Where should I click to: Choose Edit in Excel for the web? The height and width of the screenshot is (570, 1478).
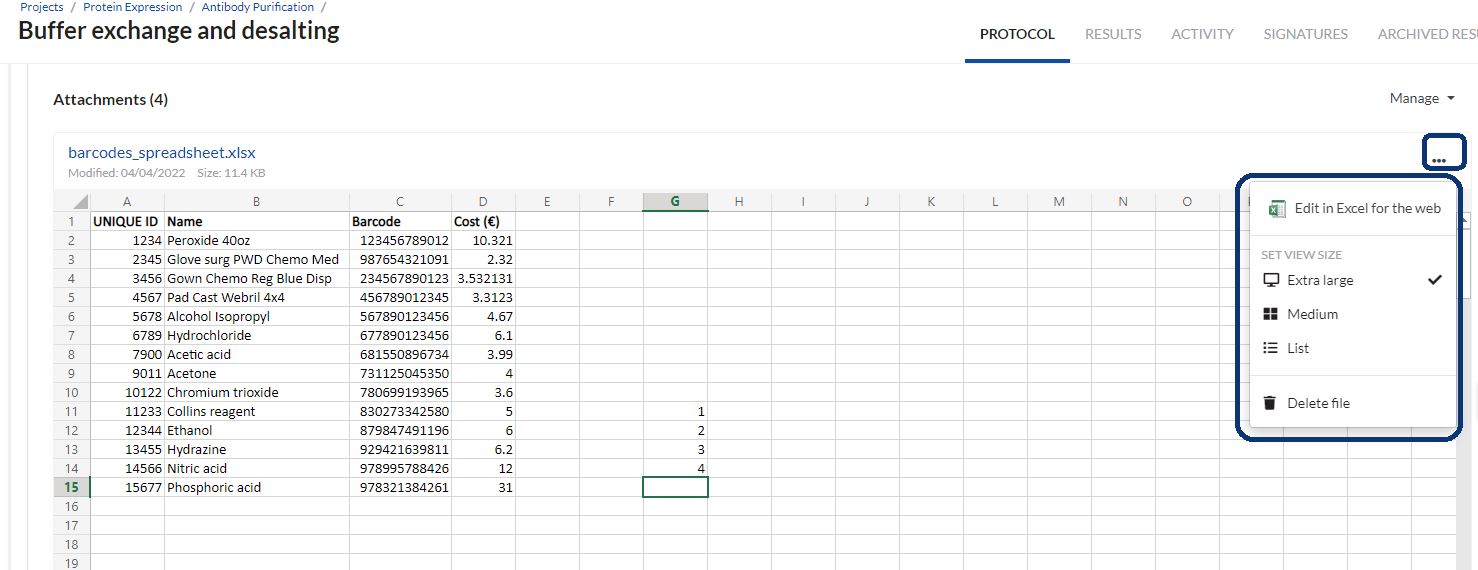pos(1367,209)
